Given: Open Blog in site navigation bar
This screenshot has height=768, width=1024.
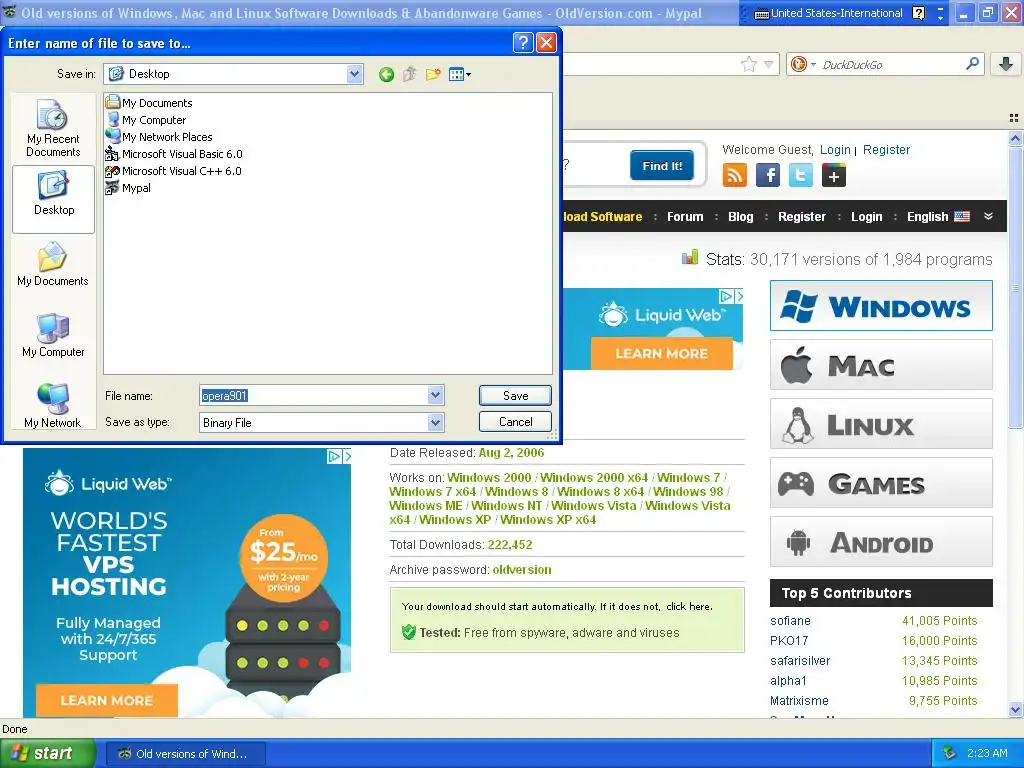Looking at the screenshot, I should 741,217.
